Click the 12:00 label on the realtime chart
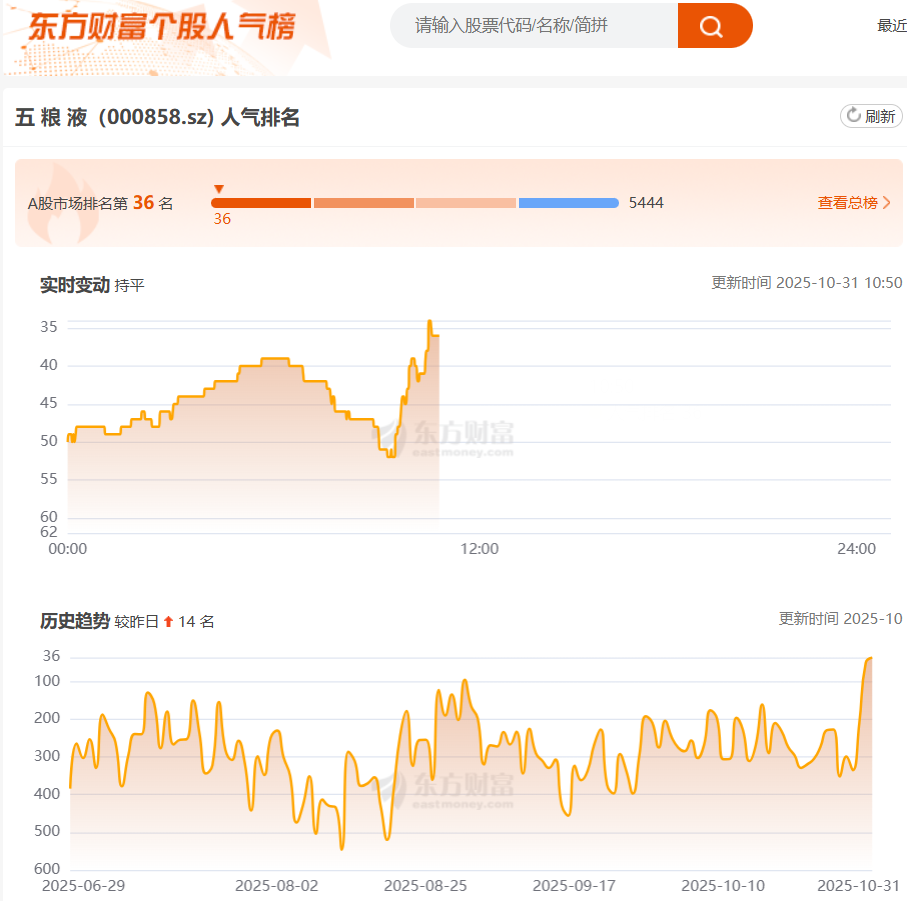 (x=480, y=549)
